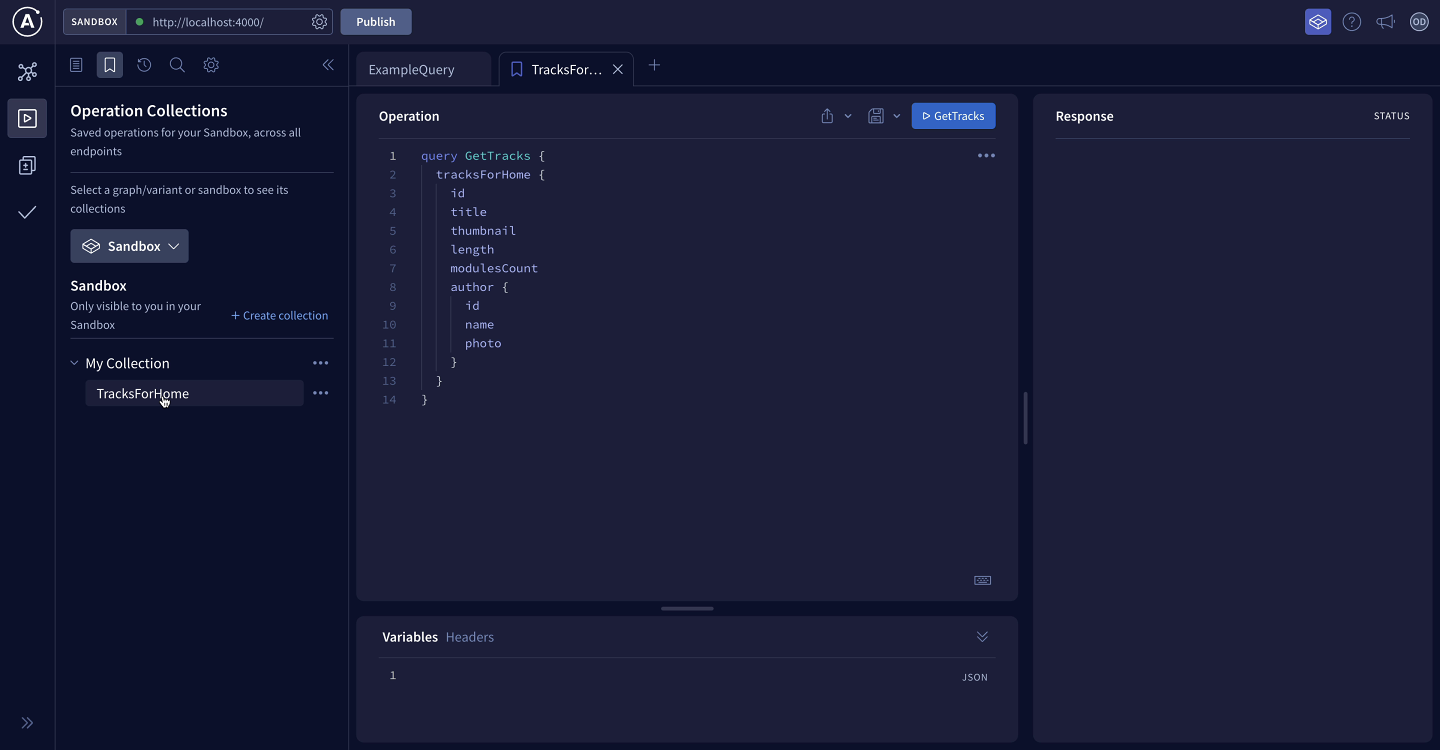Expand the left navigation sidebar
Viewport: 1440px width, 750px height.
27,723
